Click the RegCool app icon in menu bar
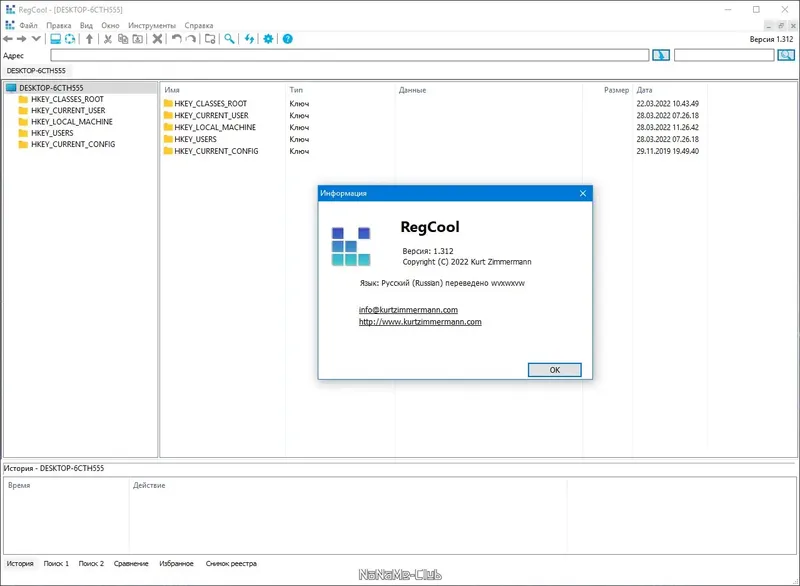 pyautogui.click(x=10, y=25)
